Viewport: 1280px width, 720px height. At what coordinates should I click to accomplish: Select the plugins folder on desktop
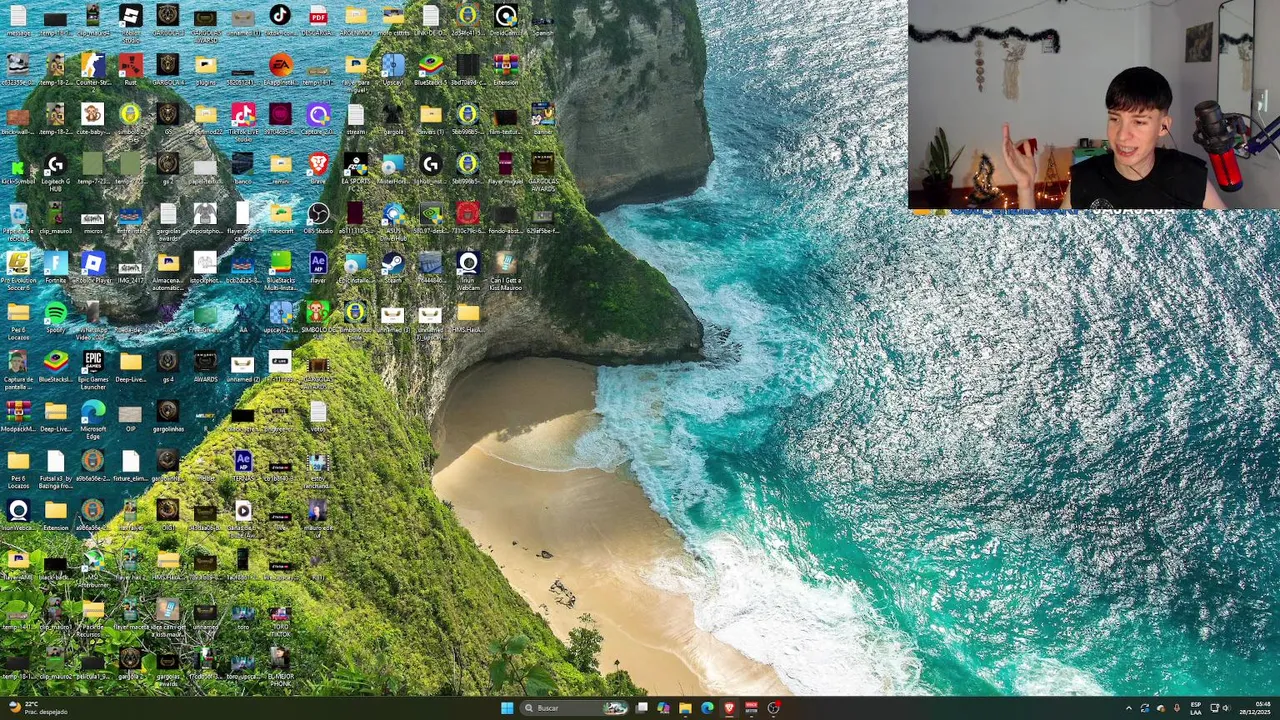tap(205, 69)
